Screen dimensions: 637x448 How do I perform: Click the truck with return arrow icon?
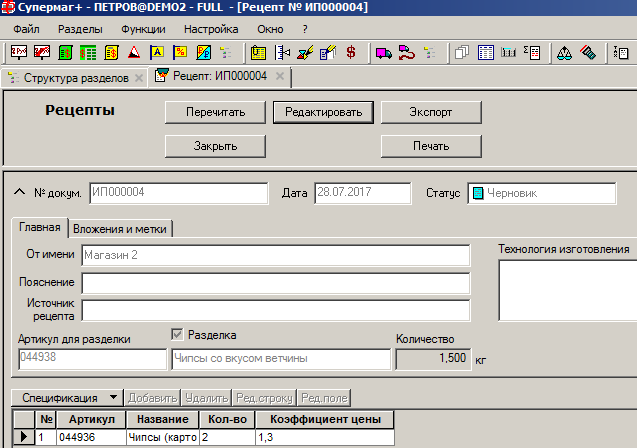[407, 52]
